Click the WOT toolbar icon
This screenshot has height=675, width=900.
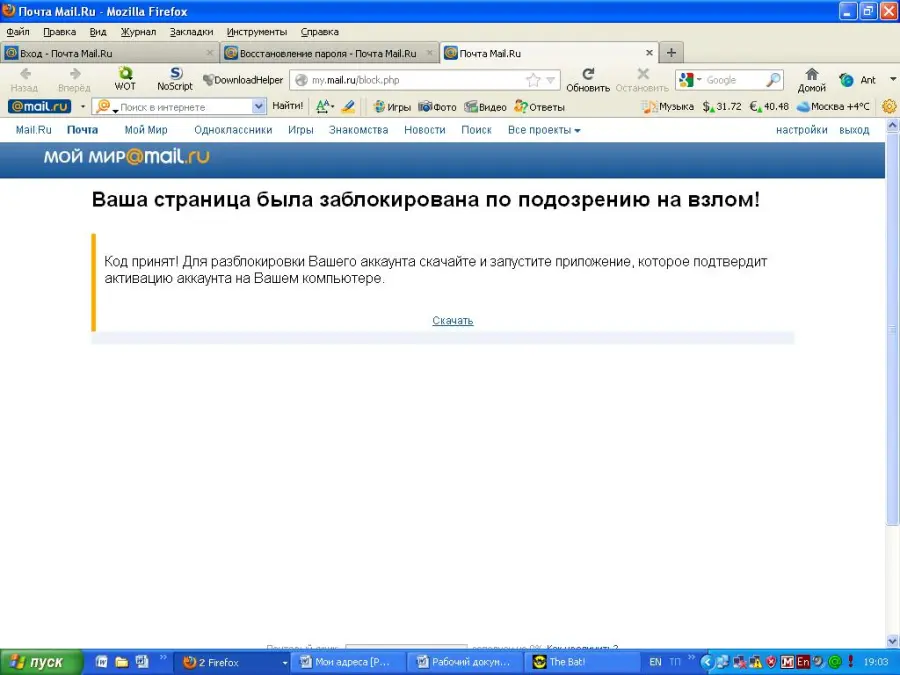125,79
